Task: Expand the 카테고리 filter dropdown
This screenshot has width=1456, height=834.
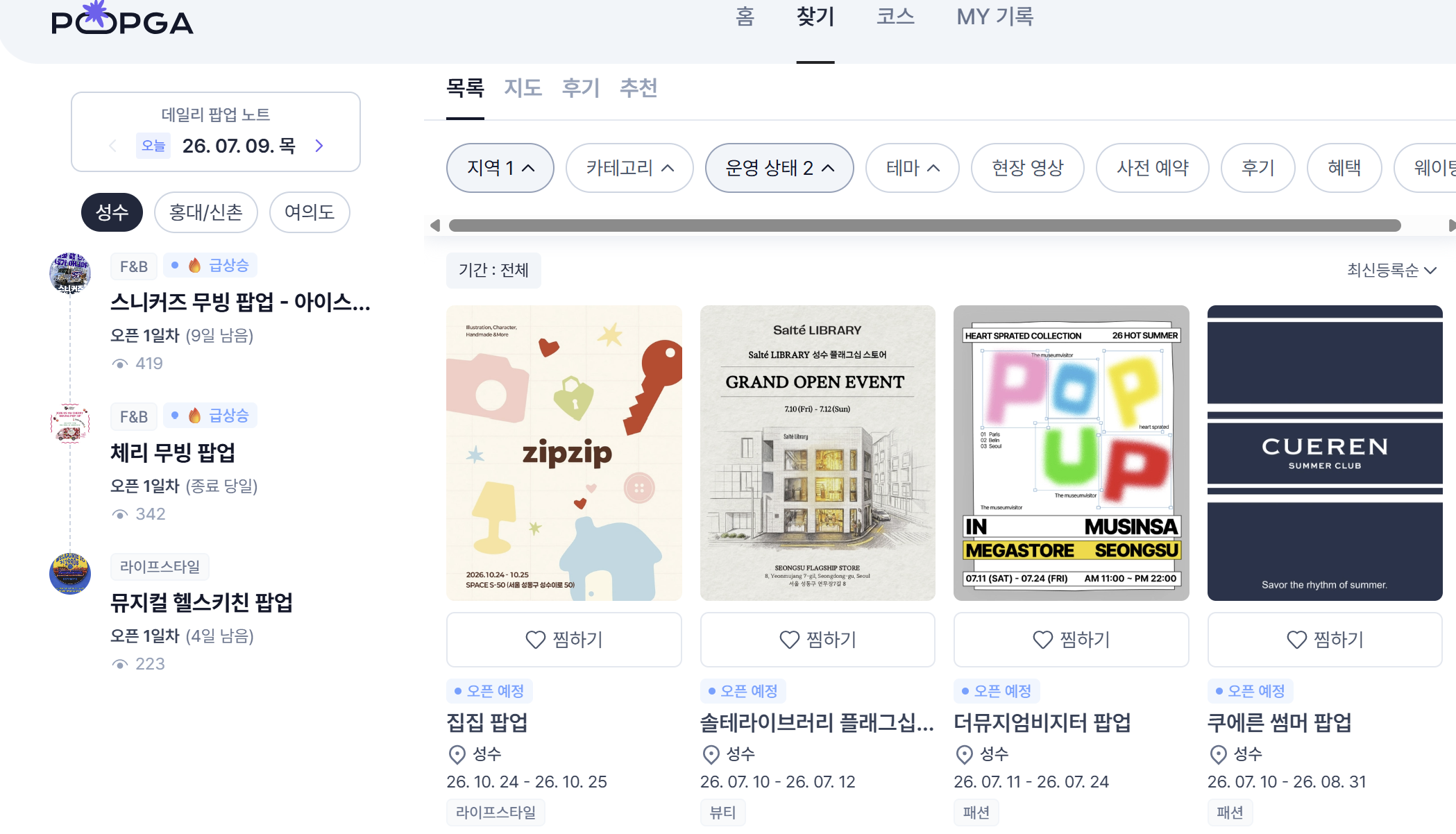Action: (629, 168)
